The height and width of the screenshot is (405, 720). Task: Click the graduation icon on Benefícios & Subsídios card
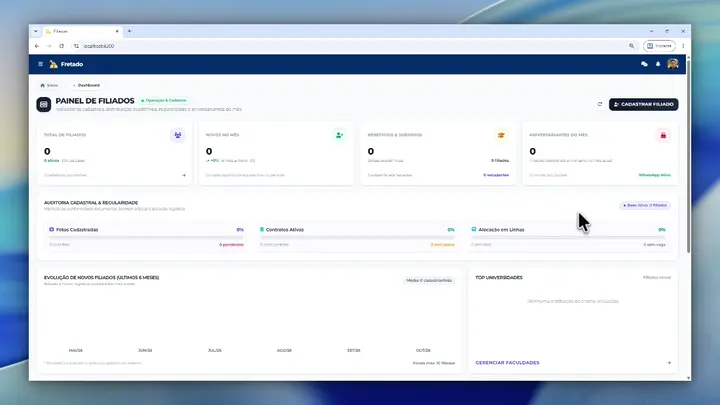tap(501, 135)
